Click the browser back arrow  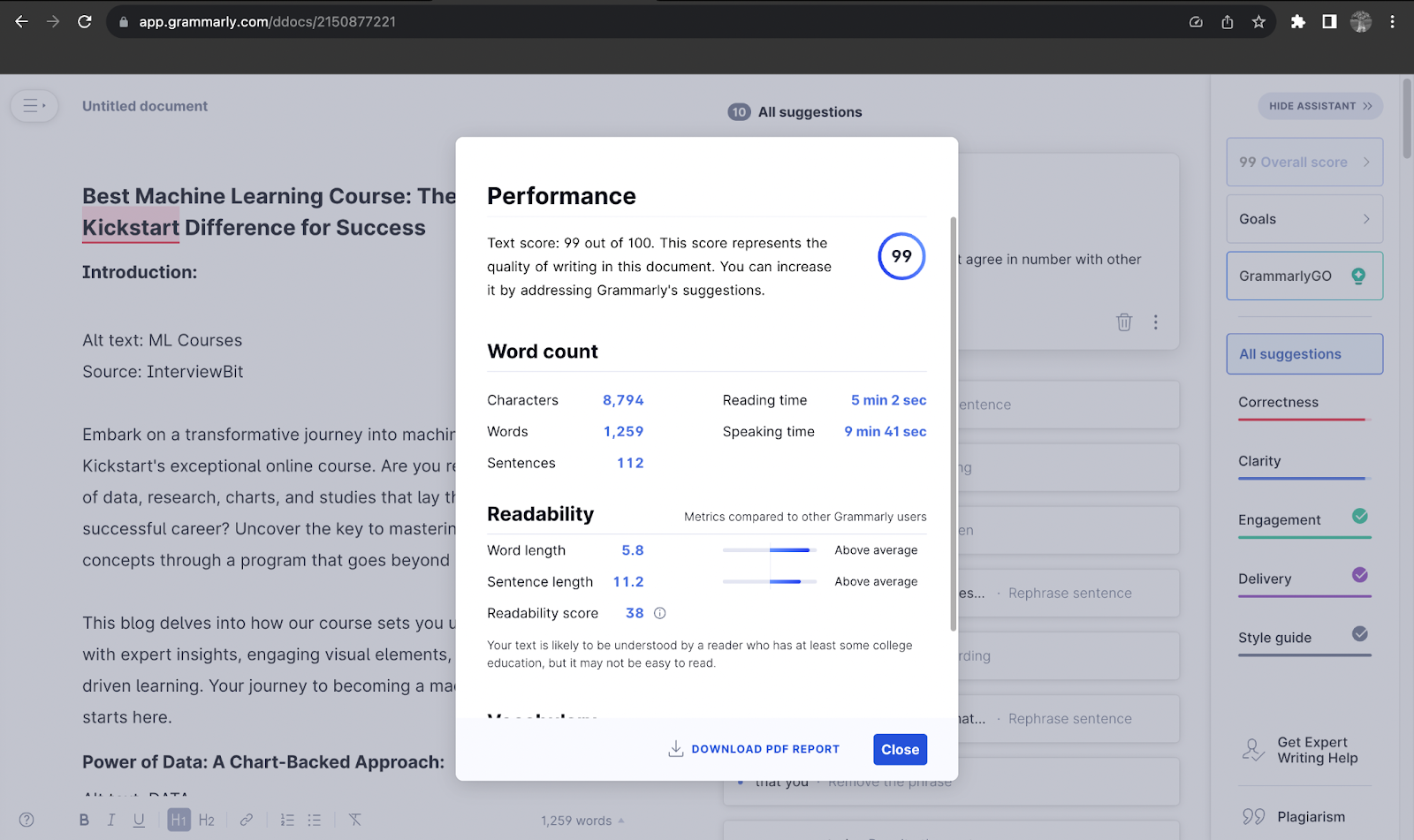coord(21,21)
